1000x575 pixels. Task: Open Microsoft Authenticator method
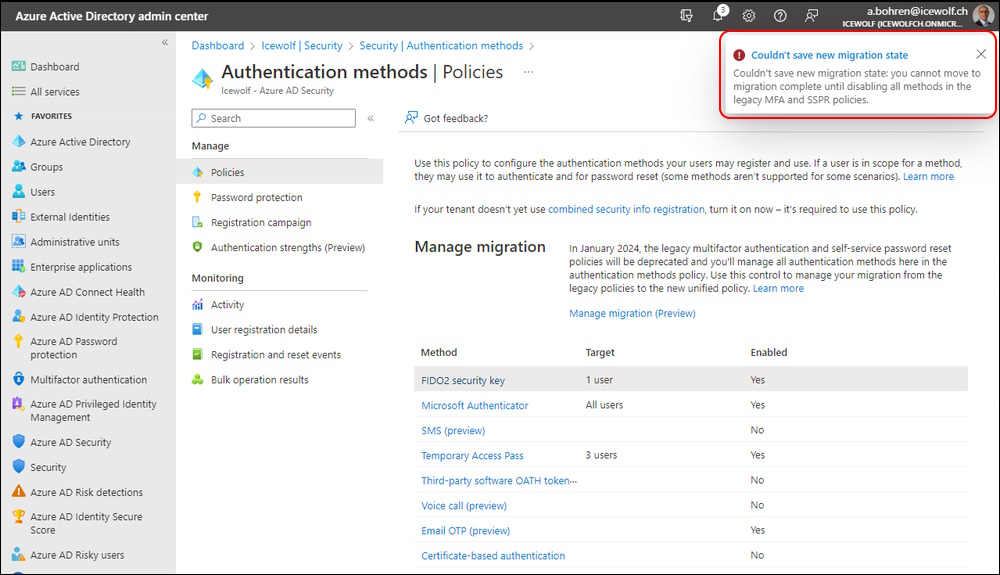tap(474, 405)
